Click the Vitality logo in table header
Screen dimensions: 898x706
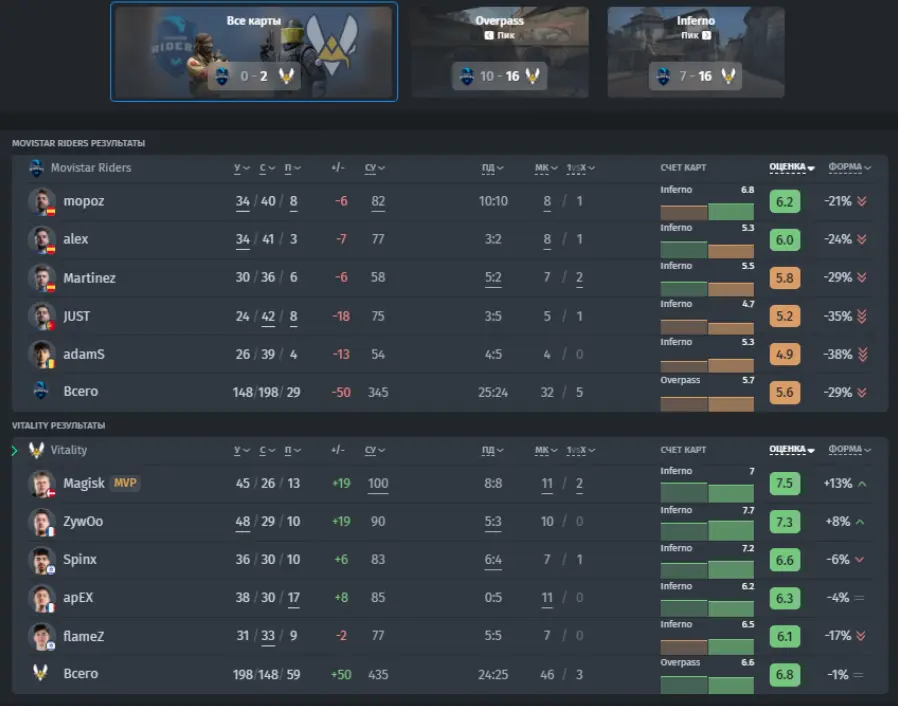(37, 450)
